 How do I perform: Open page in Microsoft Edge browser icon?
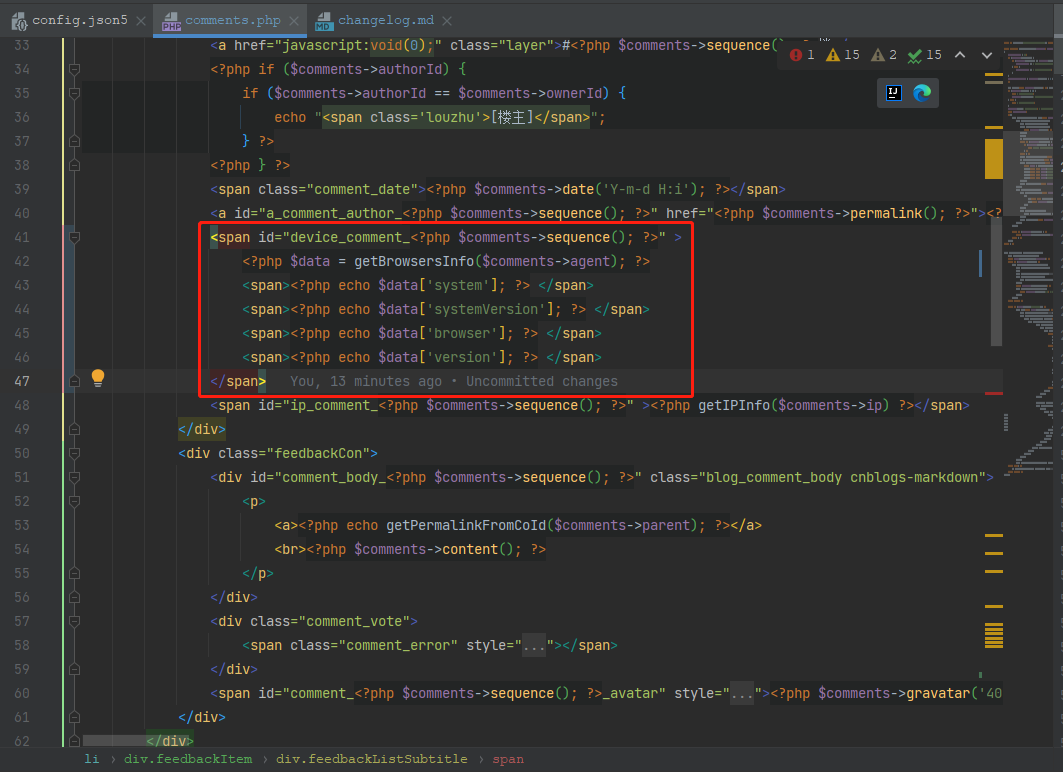click(x=921, y=93)
